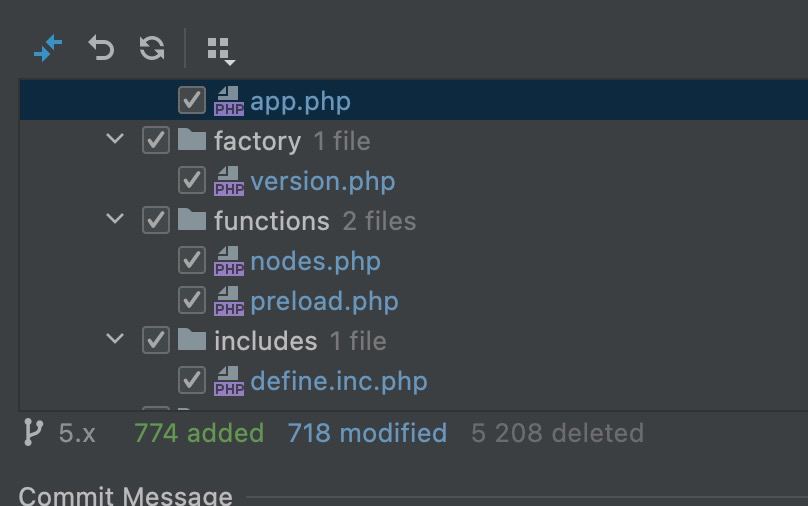Toggle the define.inc.php checkbox
This screenshot has width=808, height=506.
coord(192,380)
